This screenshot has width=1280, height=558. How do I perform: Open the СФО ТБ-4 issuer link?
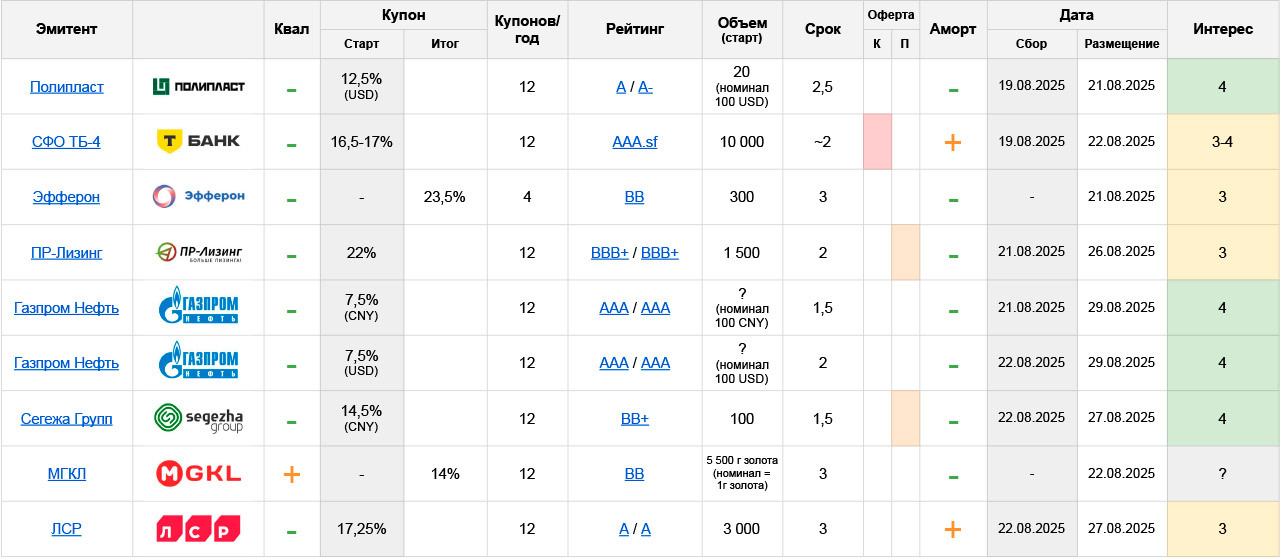click(x=66, y=142)
